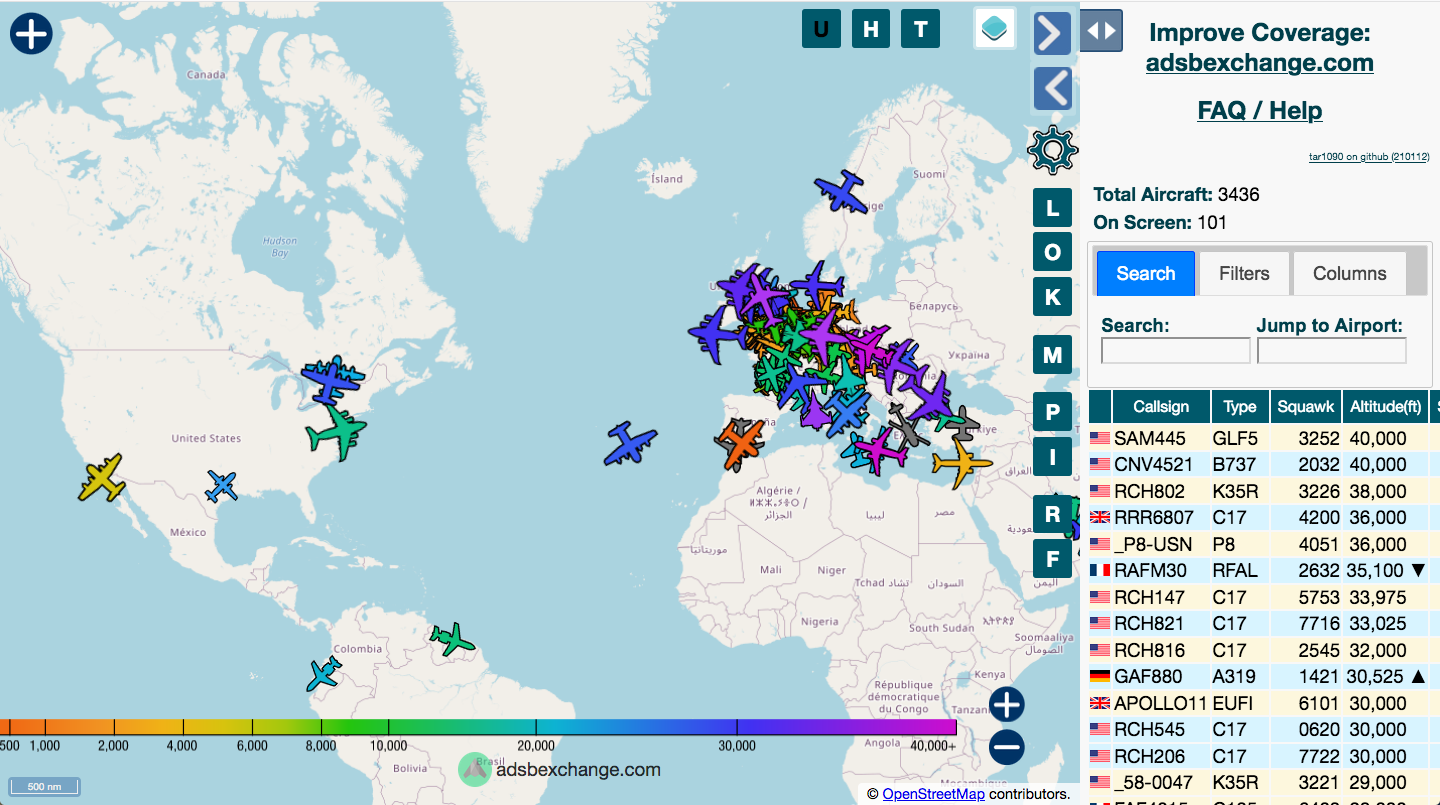Select the SAM445 aircraft row
The height and width of the screenshot is (805, 1440).
click(1263, 438)
